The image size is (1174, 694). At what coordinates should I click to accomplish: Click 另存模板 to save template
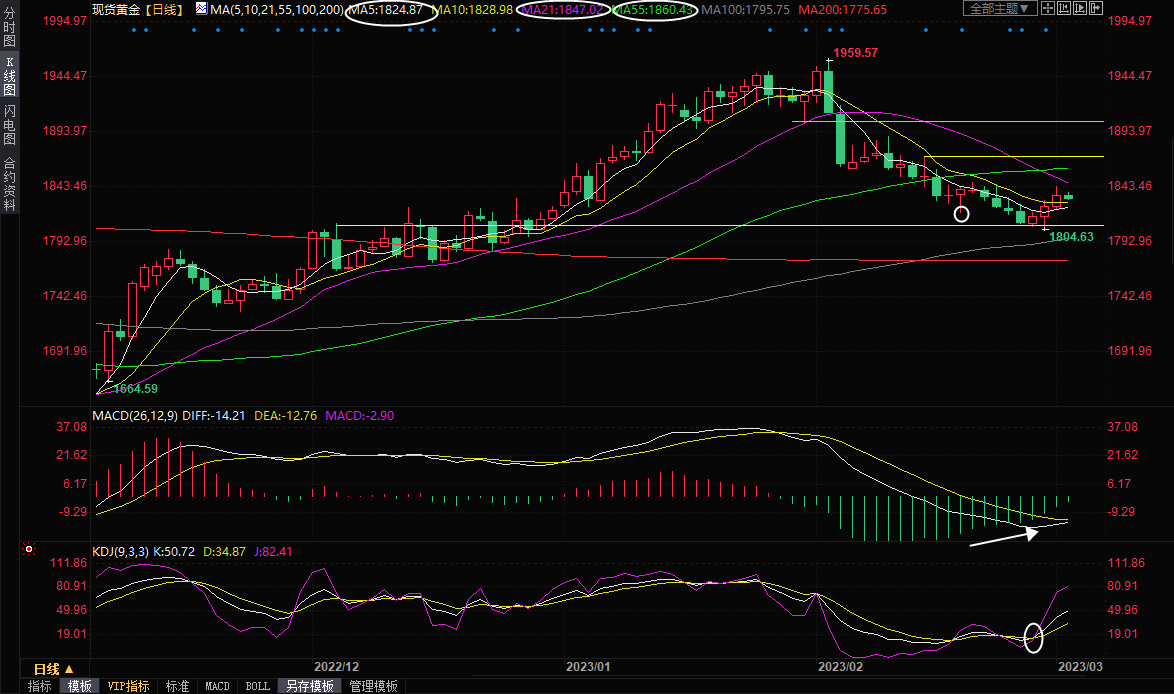pos(309,686)
